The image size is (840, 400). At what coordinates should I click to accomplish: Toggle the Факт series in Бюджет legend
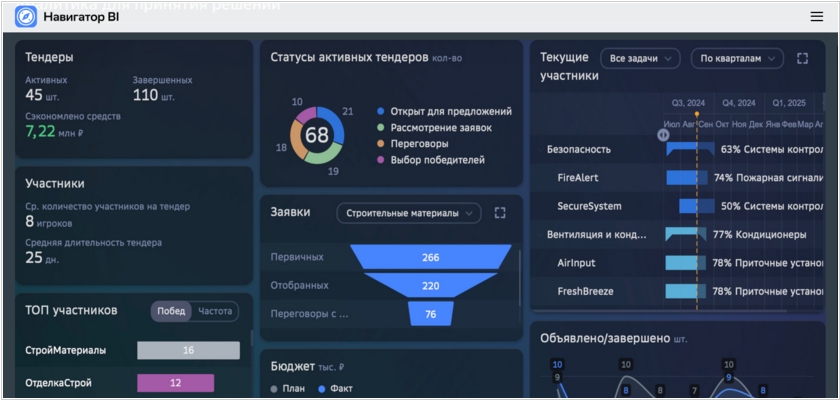335,388
